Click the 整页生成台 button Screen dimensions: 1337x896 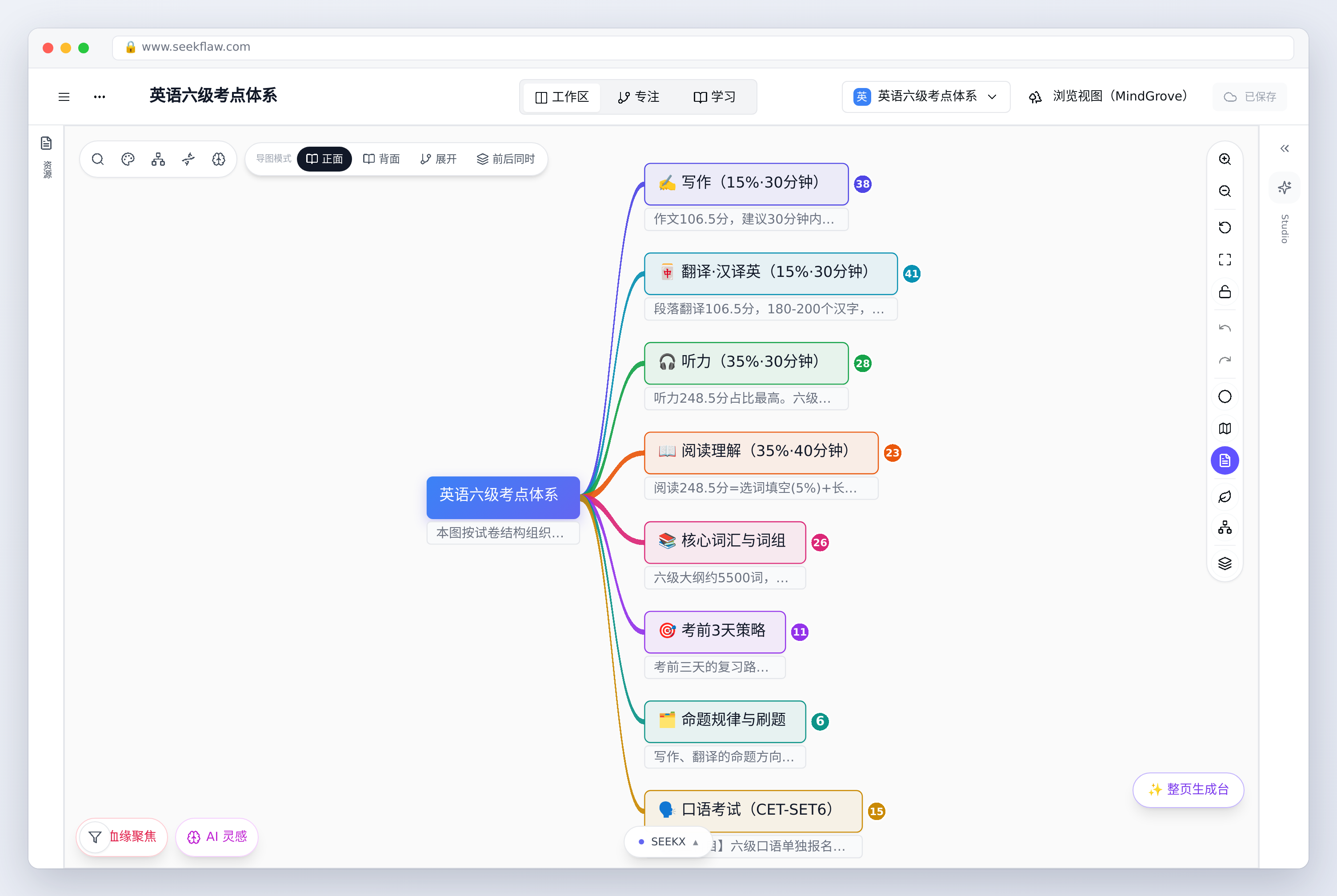pos(1188,790)
